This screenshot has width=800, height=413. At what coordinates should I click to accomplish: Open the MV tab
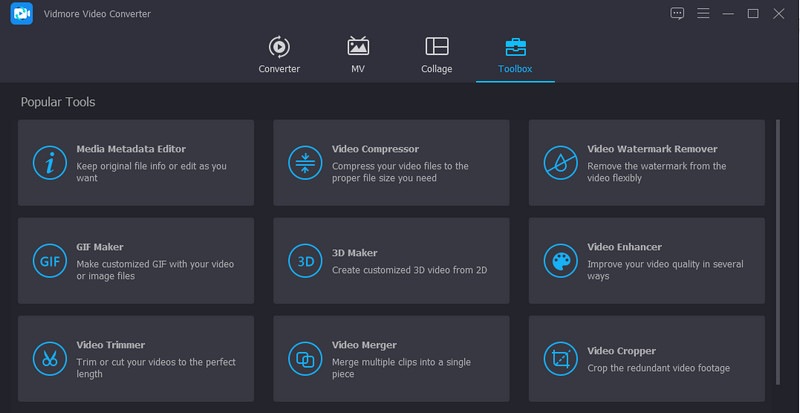pos(358,55)
